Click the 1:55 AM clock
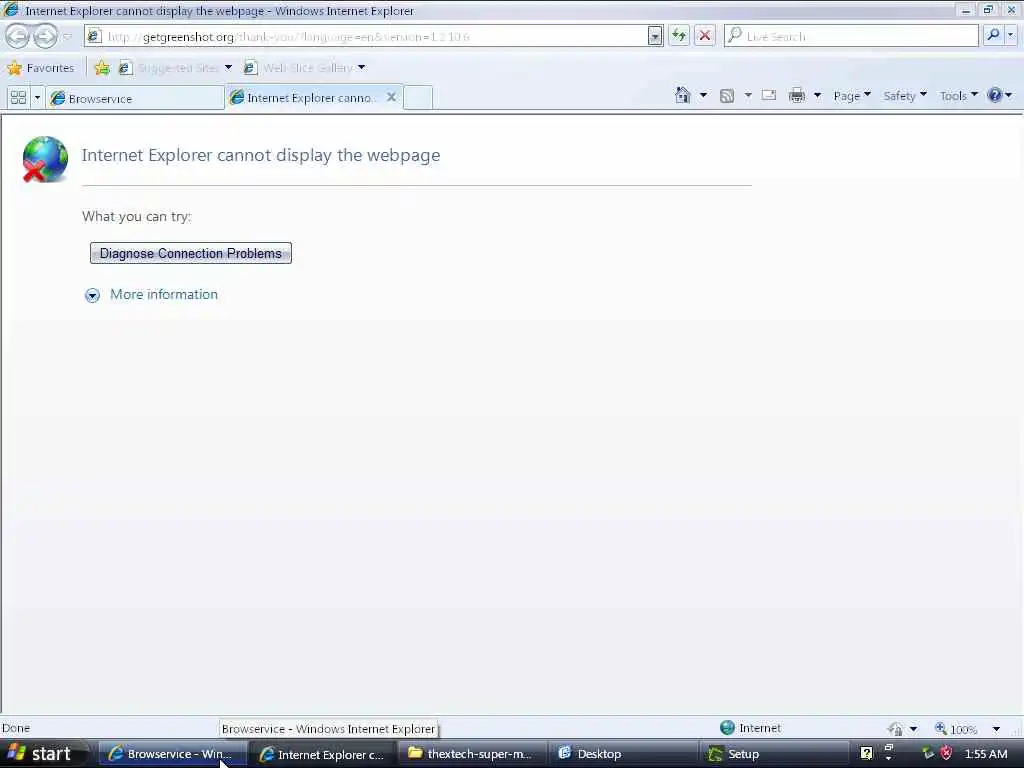This screenshot has height=768, width=1024. pos(985,754)
